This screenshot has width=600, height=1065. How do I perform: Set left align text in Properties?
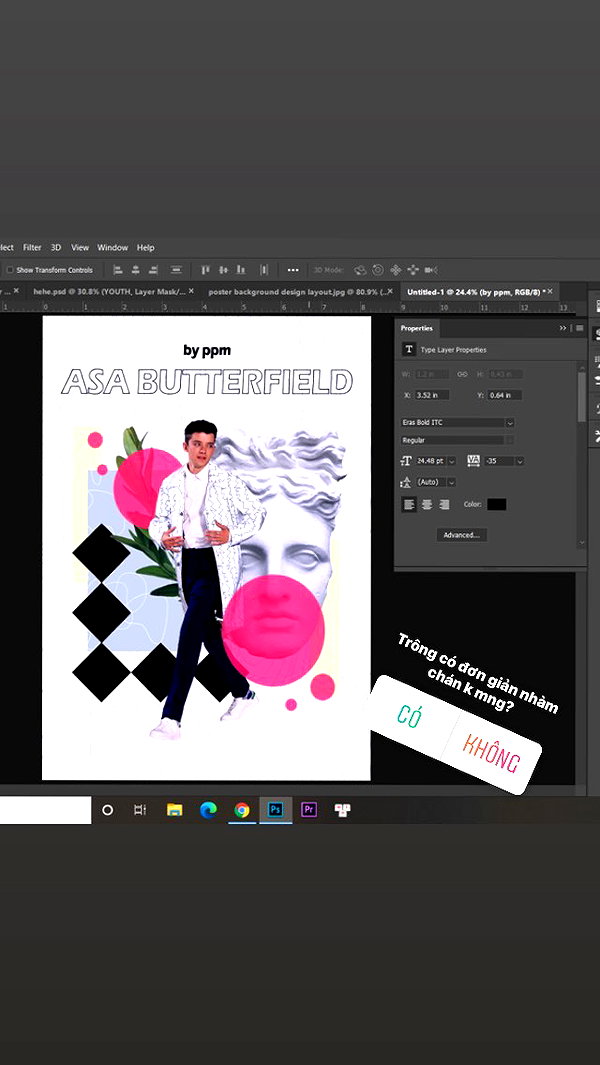[409, 505]
